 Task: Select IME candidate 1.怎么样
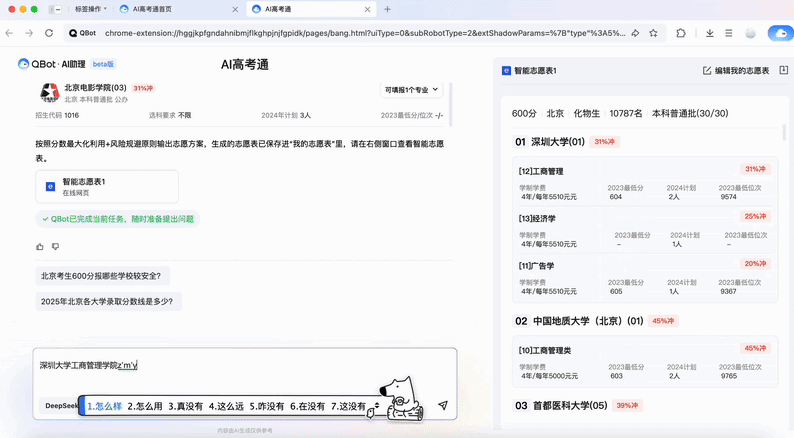(105, 406)
